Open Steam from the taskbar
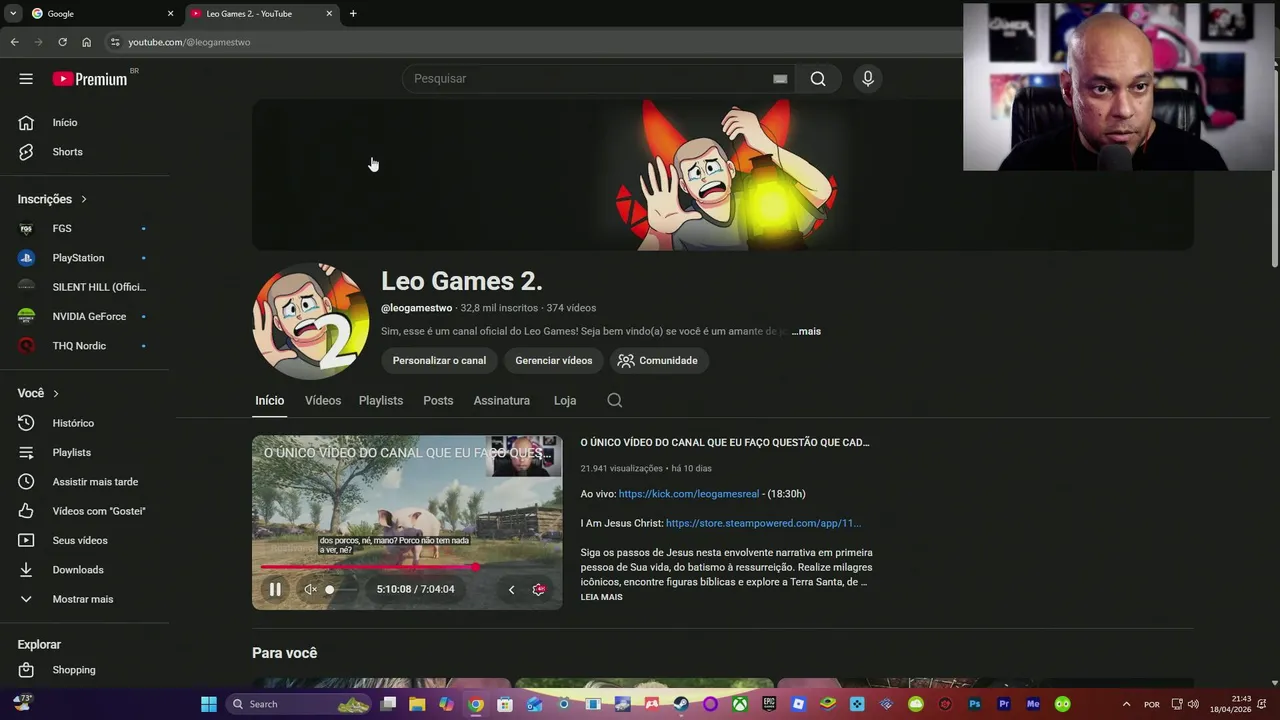1280x720 pixels. [x=681, y=704]
